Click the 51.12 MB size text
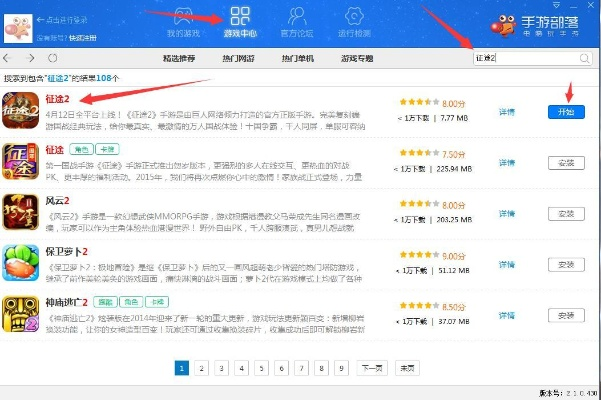 [454, 270]
